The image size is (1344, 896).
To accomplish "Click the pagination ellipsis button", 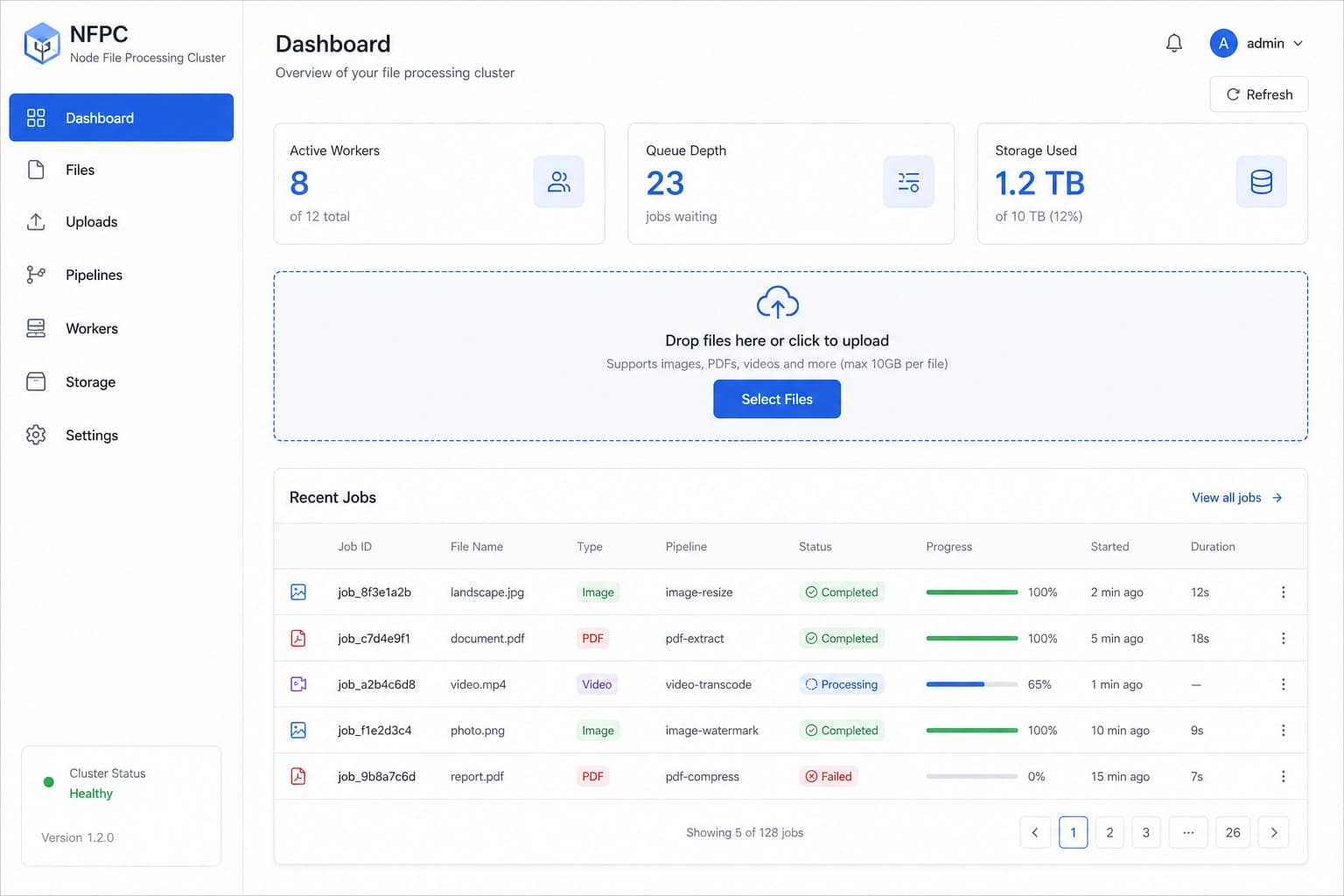I will coord(1188,832).
